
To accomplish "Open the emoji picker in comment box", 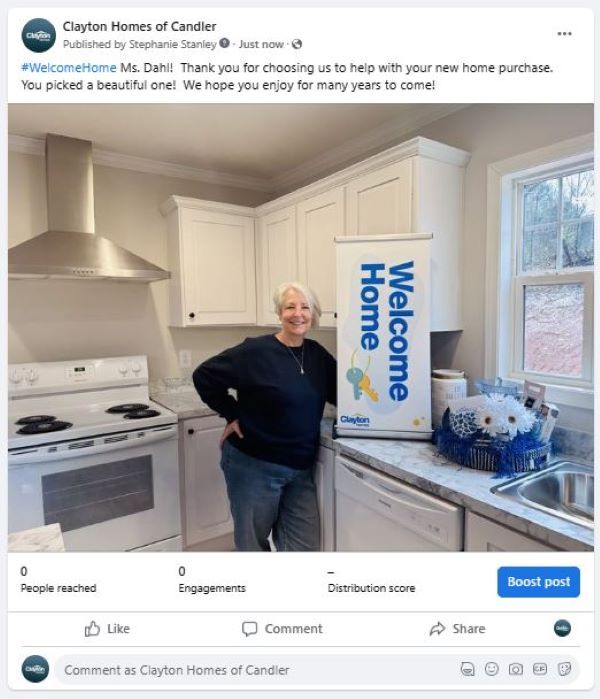I will [491, 669].
